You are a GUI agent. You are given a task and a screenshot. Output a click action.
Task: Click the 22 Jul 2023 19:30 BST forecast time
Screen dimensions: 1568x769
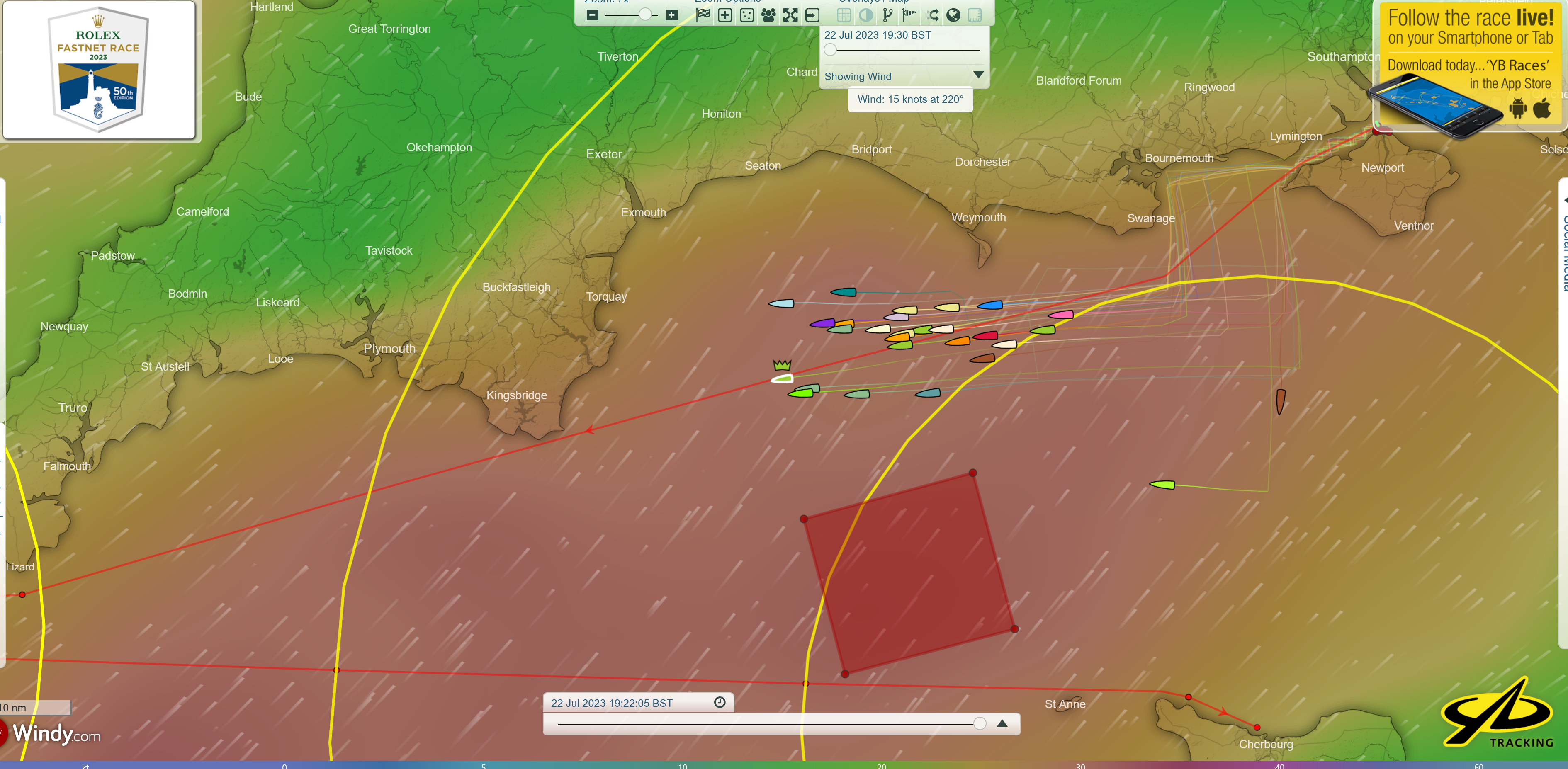(878, 35)
